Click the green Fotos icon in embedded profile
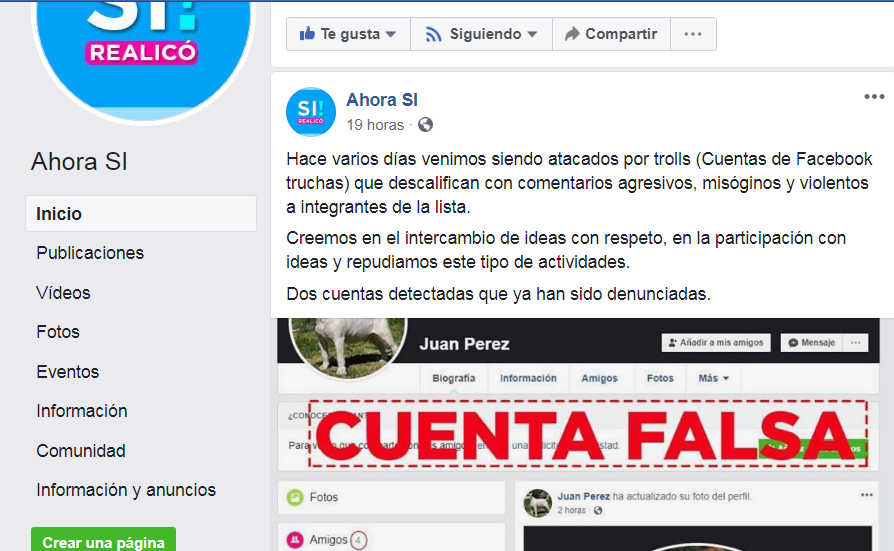894x551 pixels. point(295,497)
